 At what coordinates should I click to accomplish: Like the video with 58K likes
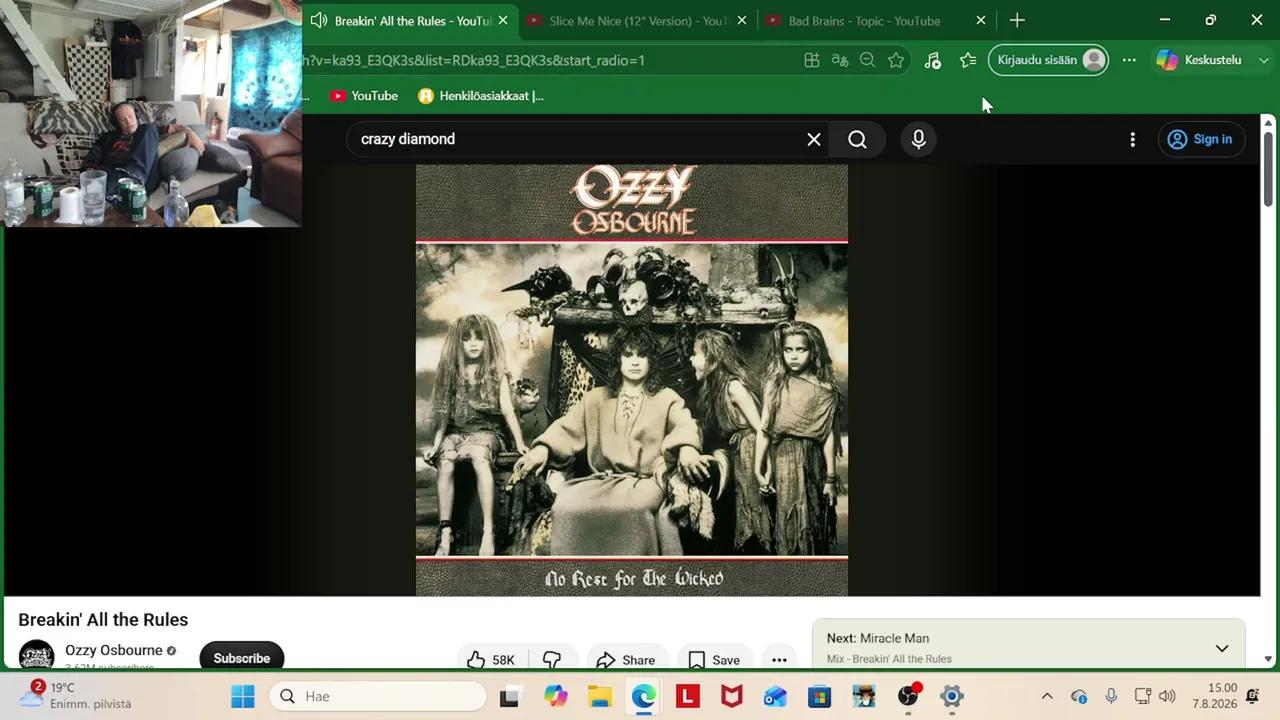pos(492,659)
